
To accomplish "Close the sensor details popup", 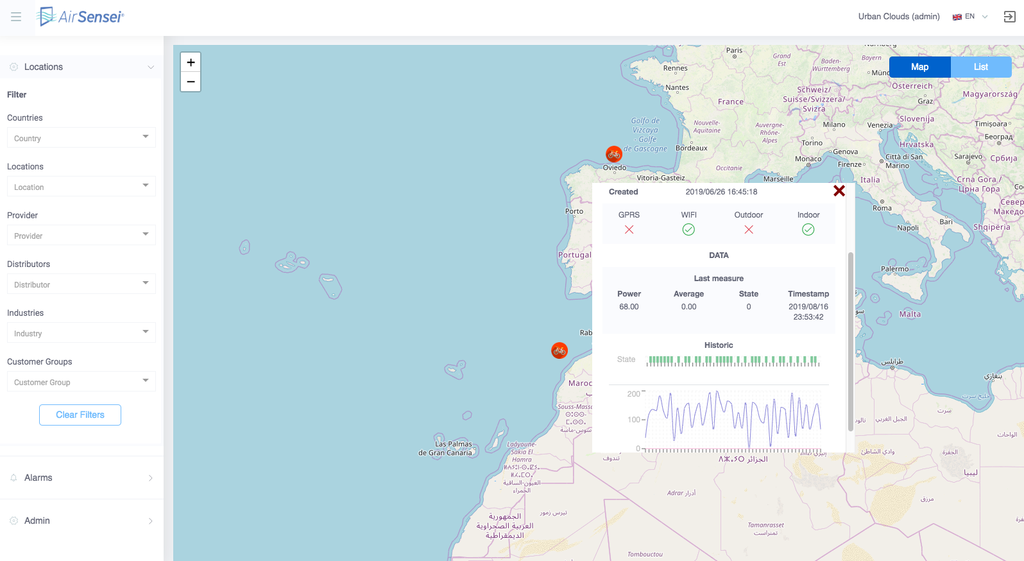I will pyautogui.click(x=839, y=191).
